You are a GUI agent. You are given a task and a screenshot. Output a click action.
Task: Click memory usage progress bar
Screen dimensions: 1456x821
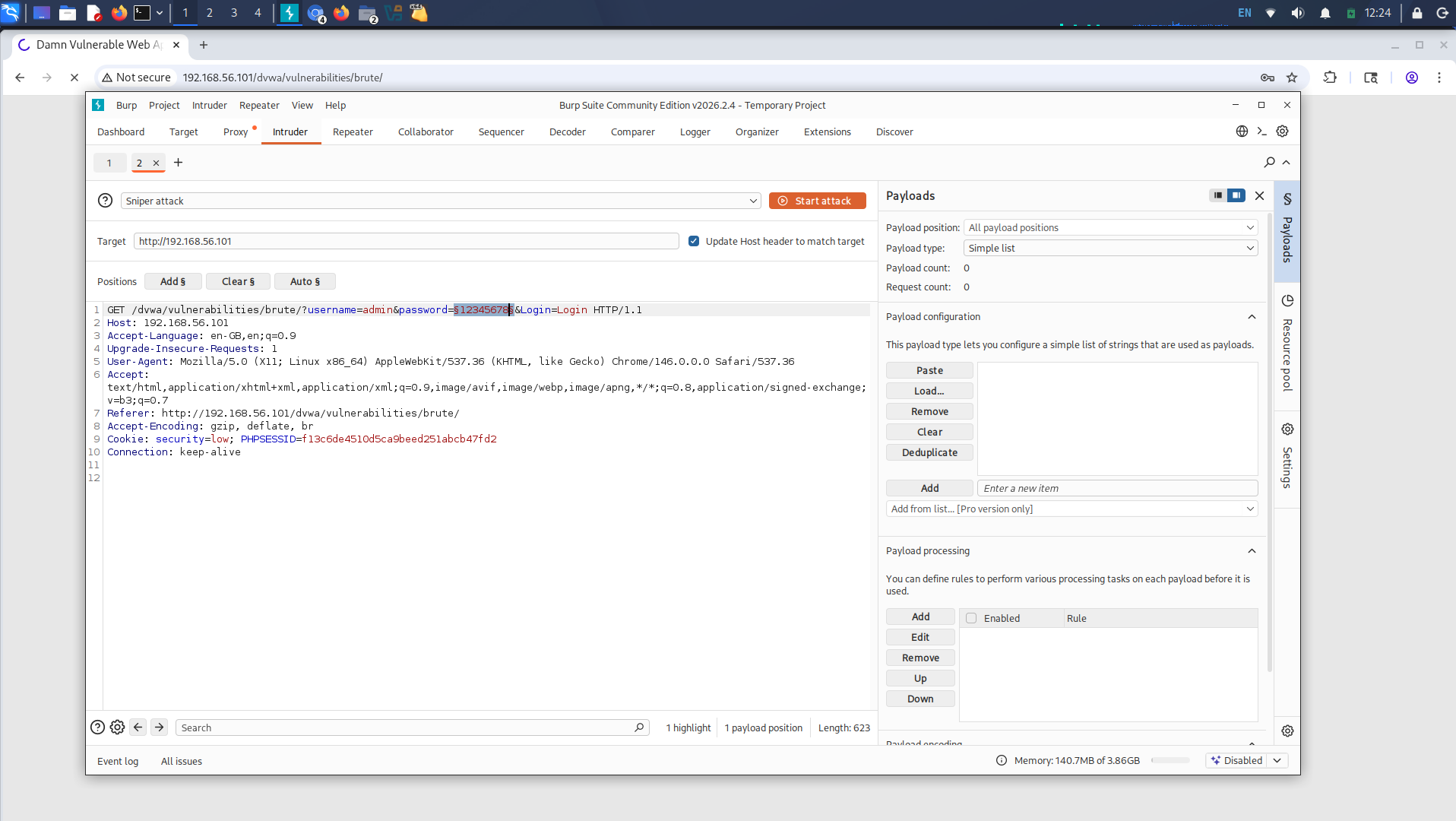pyautogui.click(x=1170, y=760)
